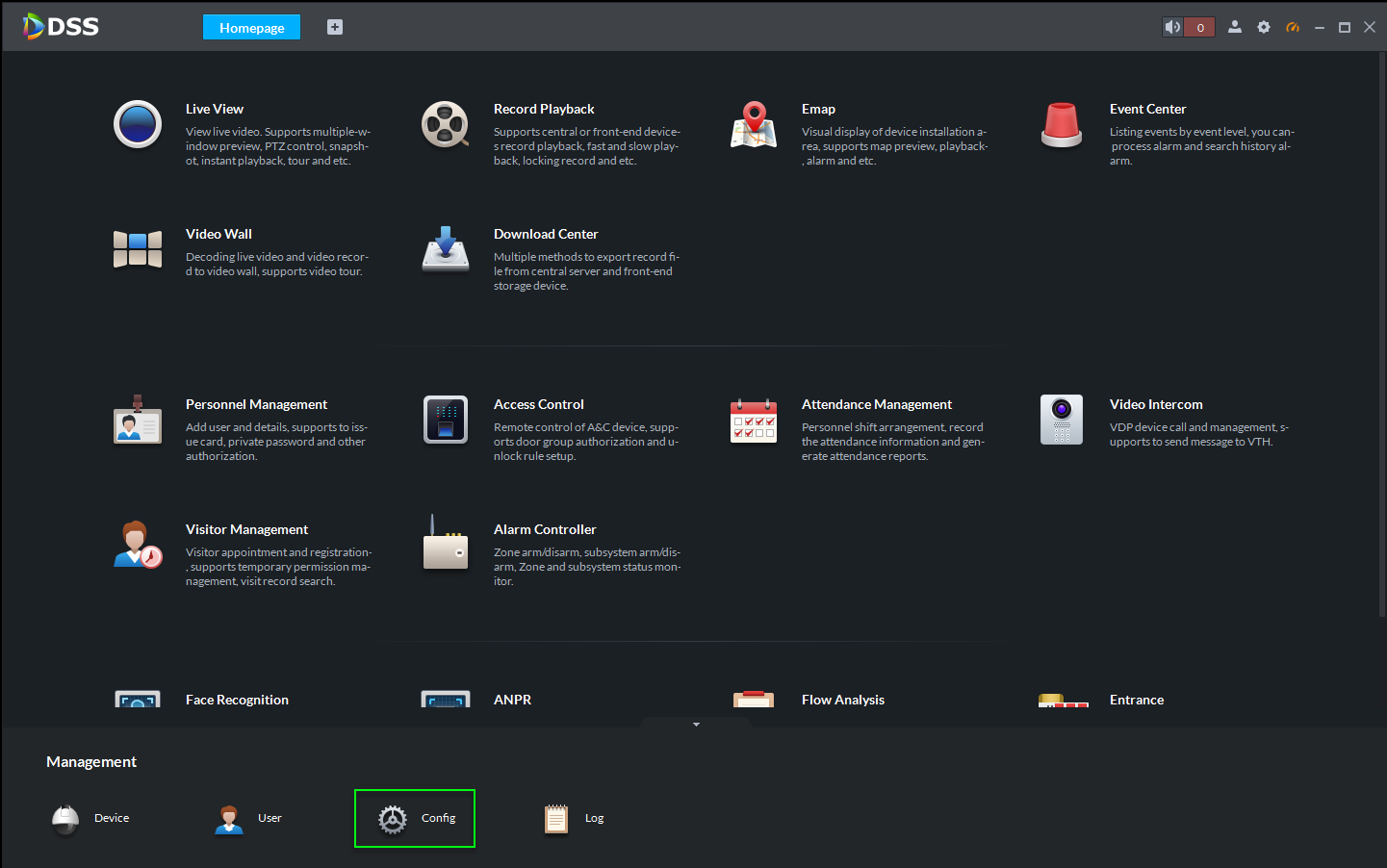
Task: Click the "Add user and details" description
Action: (x=277, y=442)
